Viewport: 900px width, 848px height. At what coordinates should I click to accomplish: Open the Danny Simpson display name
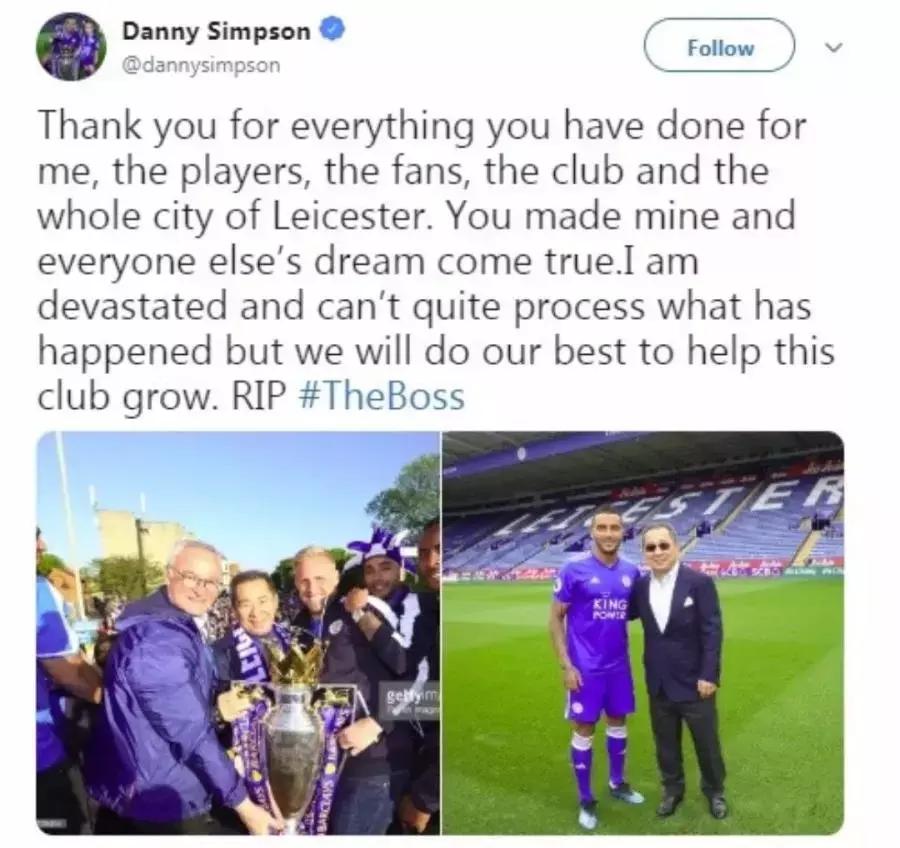[216, 31]
